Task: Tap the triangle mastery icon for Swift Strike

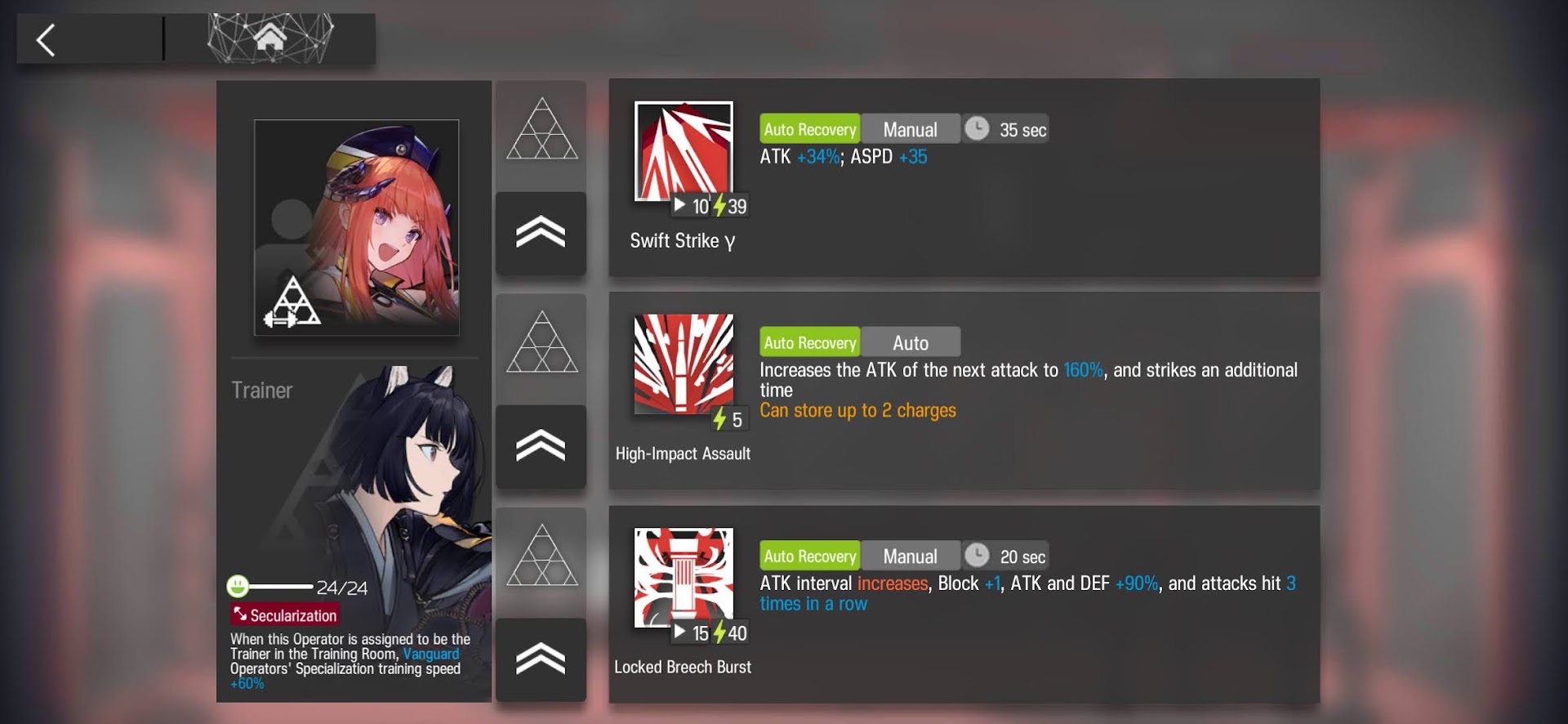Action: pos(541,130)
